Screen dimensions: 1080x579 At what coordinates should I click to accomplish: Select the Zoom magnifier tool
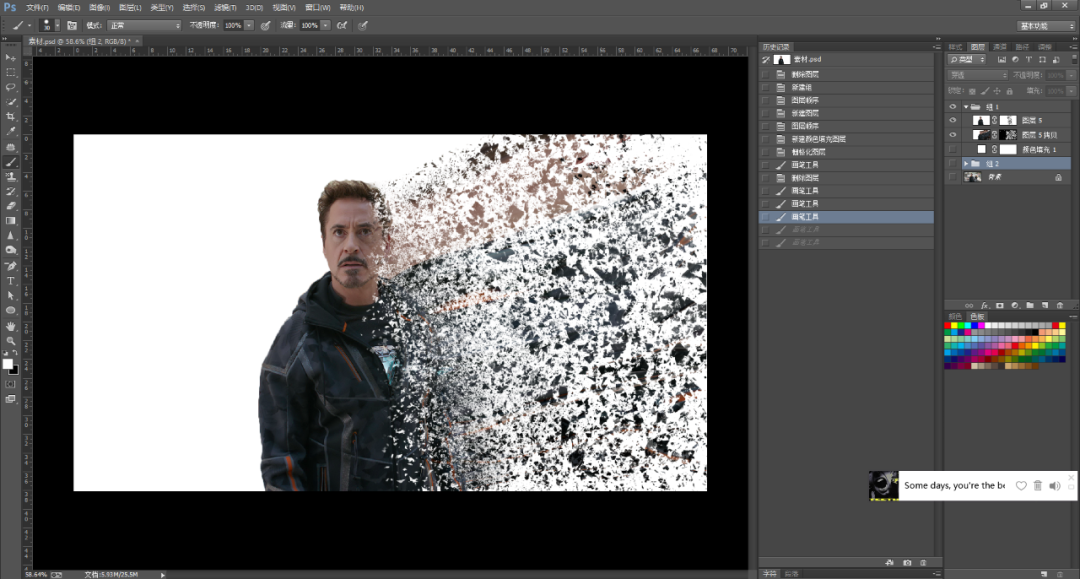click(10, 340)
